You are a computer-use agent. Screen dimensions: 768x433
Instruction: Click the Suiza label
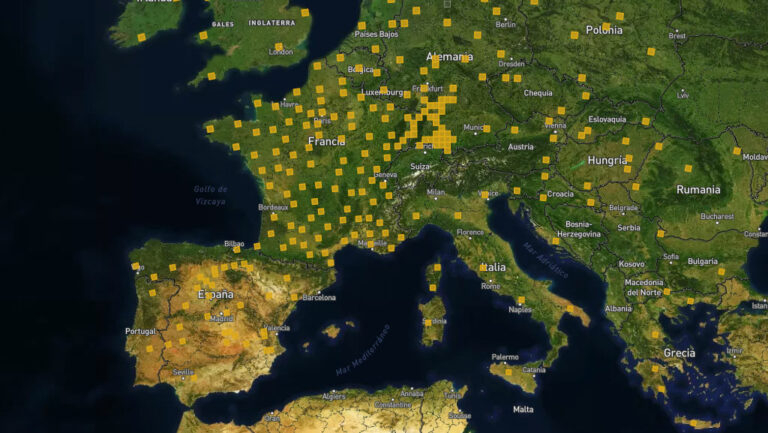tap(420, 167)
